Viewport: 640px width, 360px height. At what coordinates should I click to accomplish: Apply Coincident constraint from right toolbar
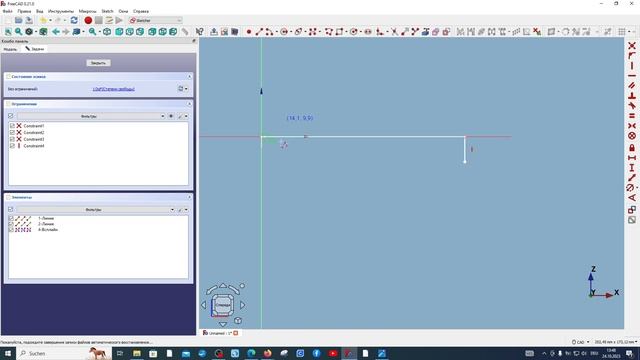point(632,46)
